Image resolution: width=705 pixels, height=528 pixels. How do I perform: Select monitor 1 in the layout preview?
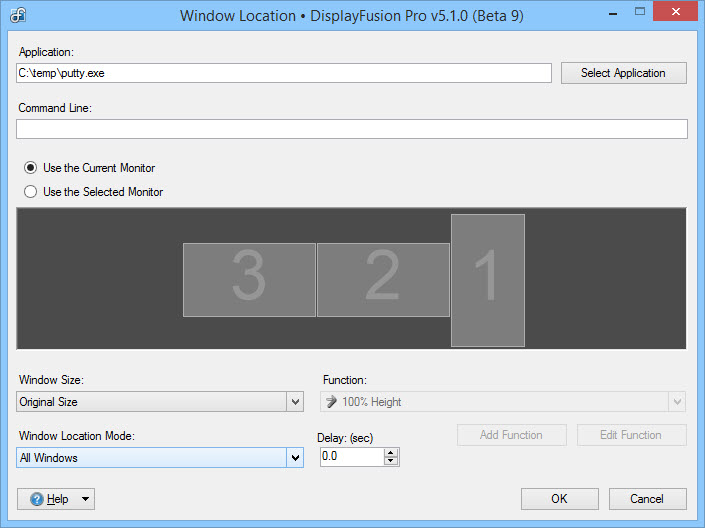pos(488,280)
